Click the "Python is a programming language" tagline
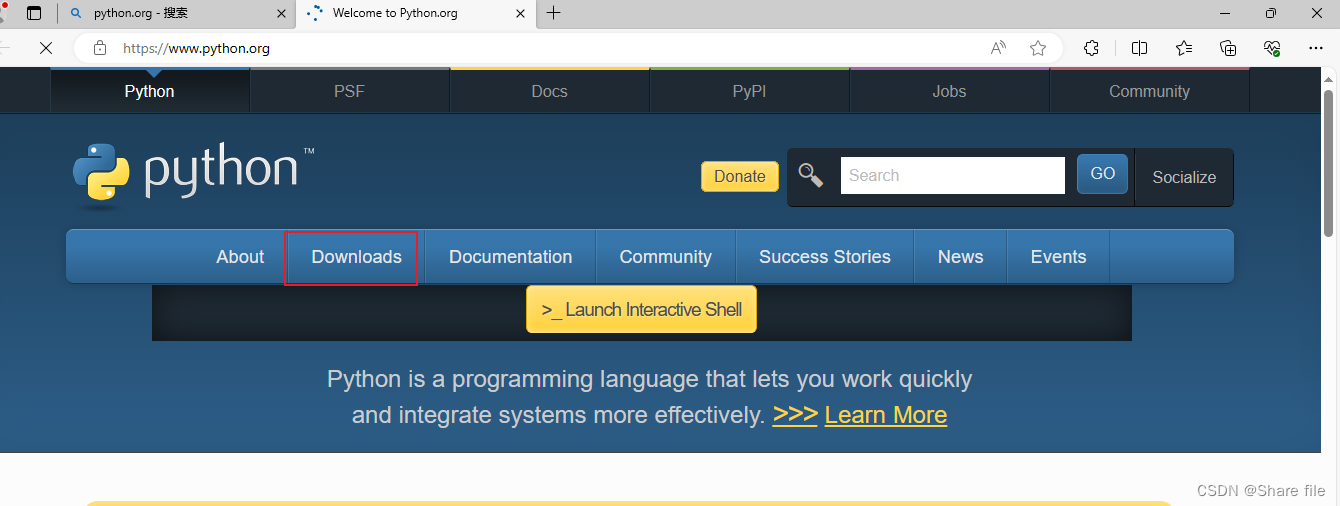 [x=649, y=397]
